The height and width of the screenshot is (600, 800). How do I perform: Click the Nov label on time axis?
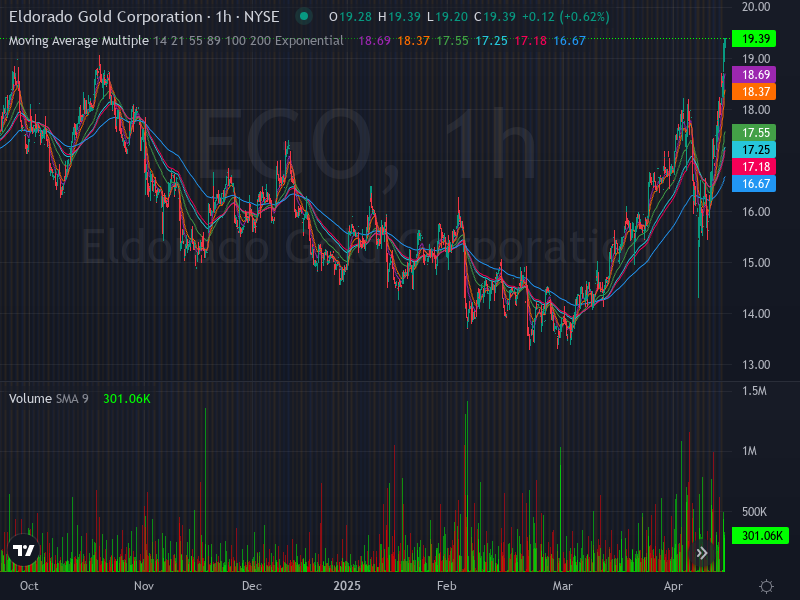pyautogui.click(x=144, y=586)
